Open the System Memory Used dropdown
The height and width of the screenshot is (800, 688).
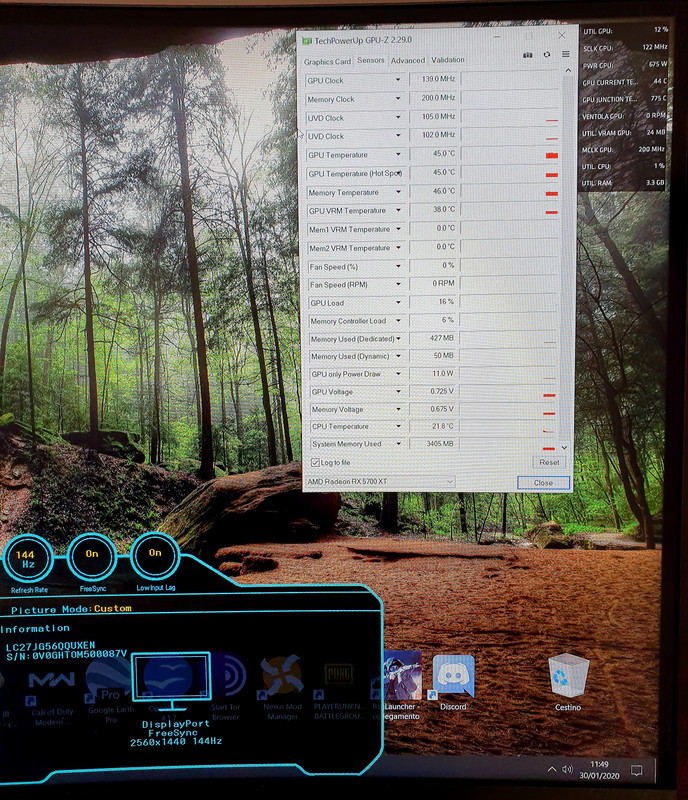pyautogui.click(x=399, y=444)
